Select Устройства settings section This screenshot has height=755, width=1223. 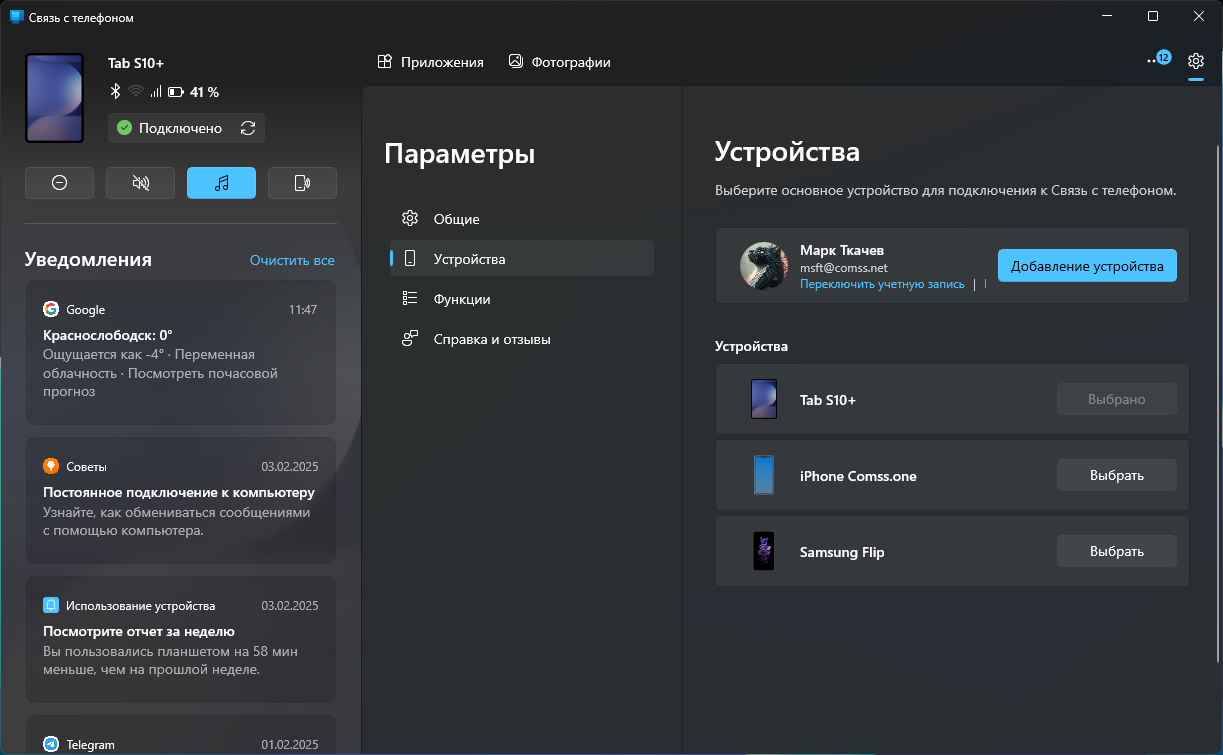pyautogui.click(x=521, y=259)
